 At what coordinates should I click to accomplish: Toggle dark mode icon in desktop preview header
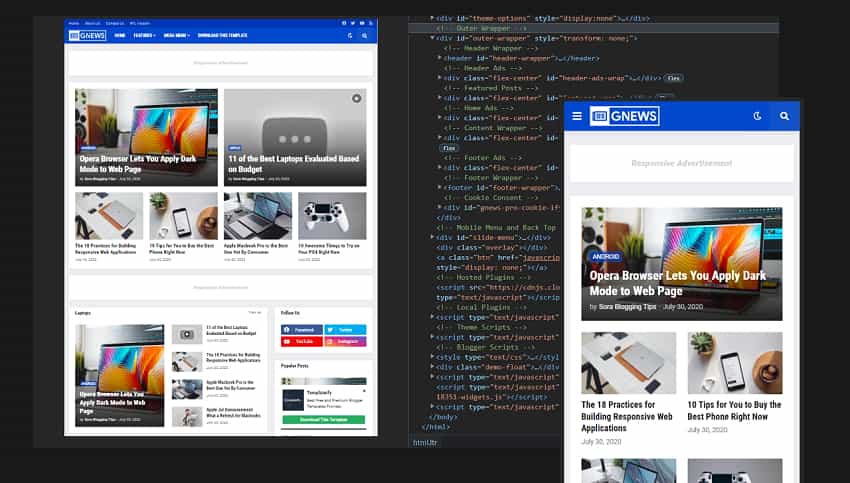pyautogui.click(x=350, y=36)
